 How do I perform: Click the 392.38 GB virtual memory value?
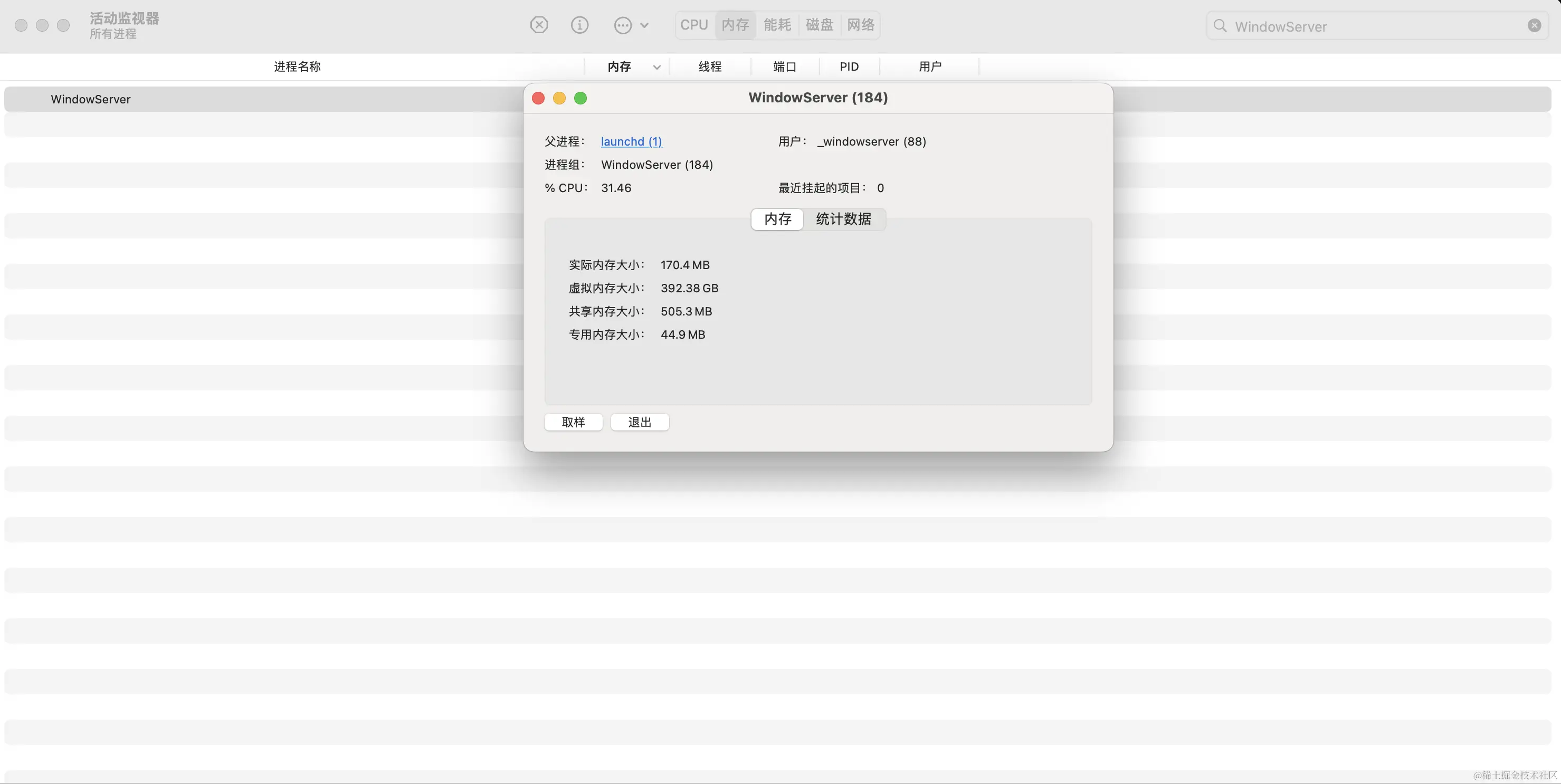point(689,289)
